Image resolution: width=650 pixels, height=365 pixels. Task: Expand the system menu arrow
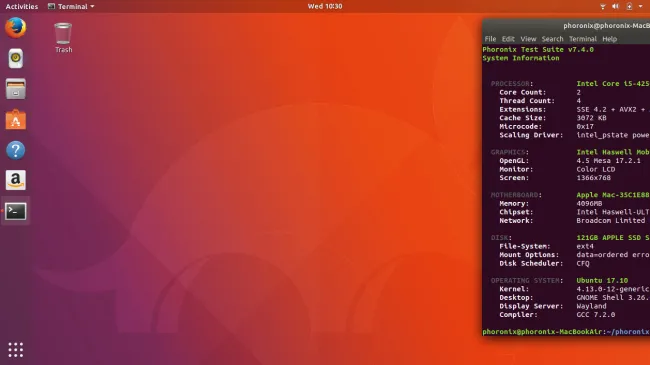tap(640, 6)
